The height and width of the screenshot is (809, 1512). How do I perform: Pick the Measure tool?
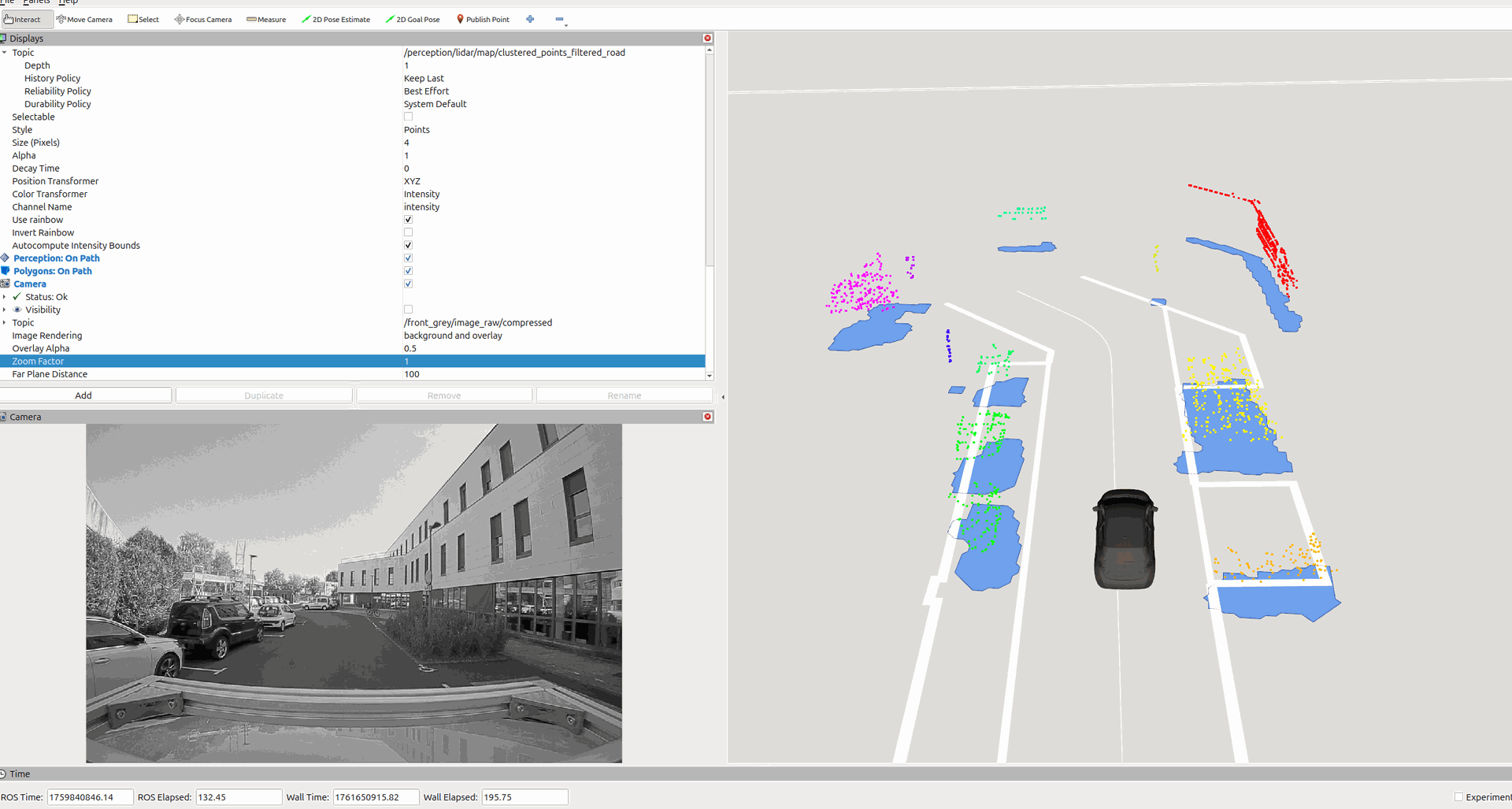[x=266, y=20]
